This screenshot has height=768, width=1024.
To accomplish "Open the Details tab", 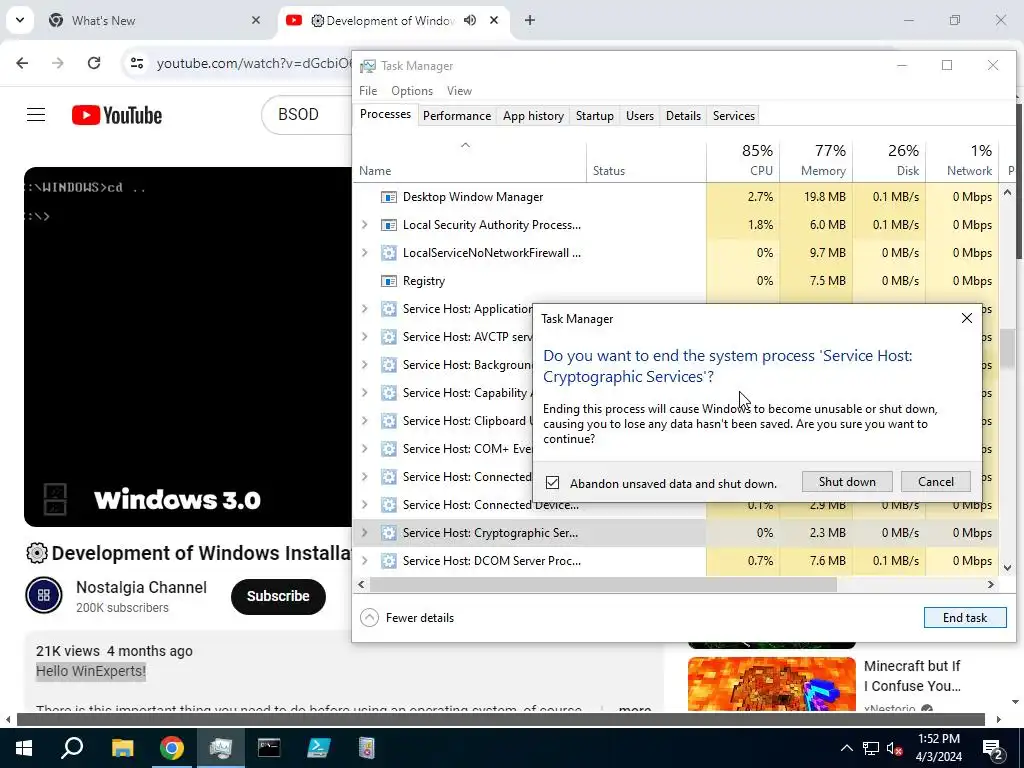I will coord(683,116).
